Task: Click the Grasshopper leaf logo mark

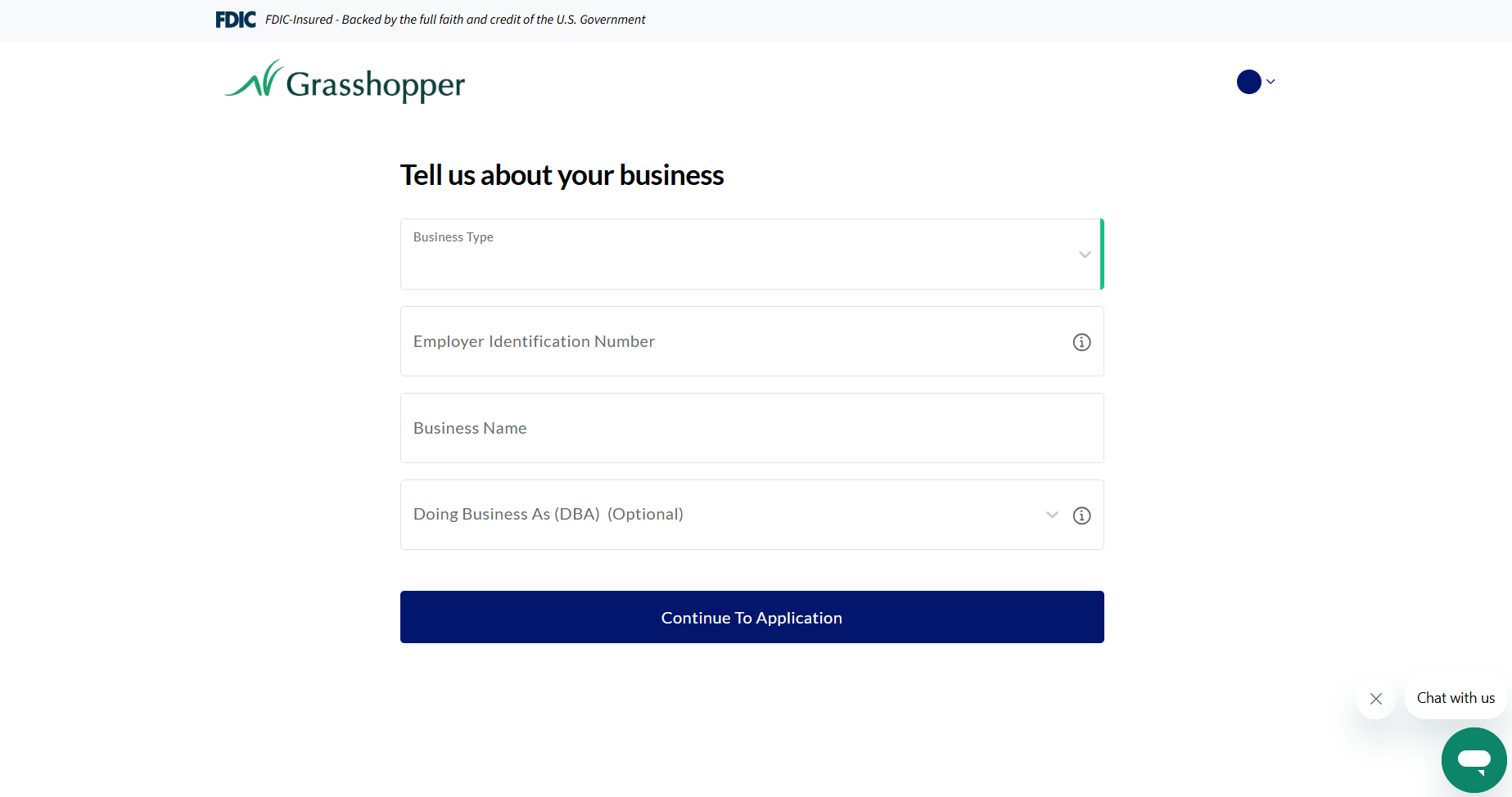Action: point(254,79)
